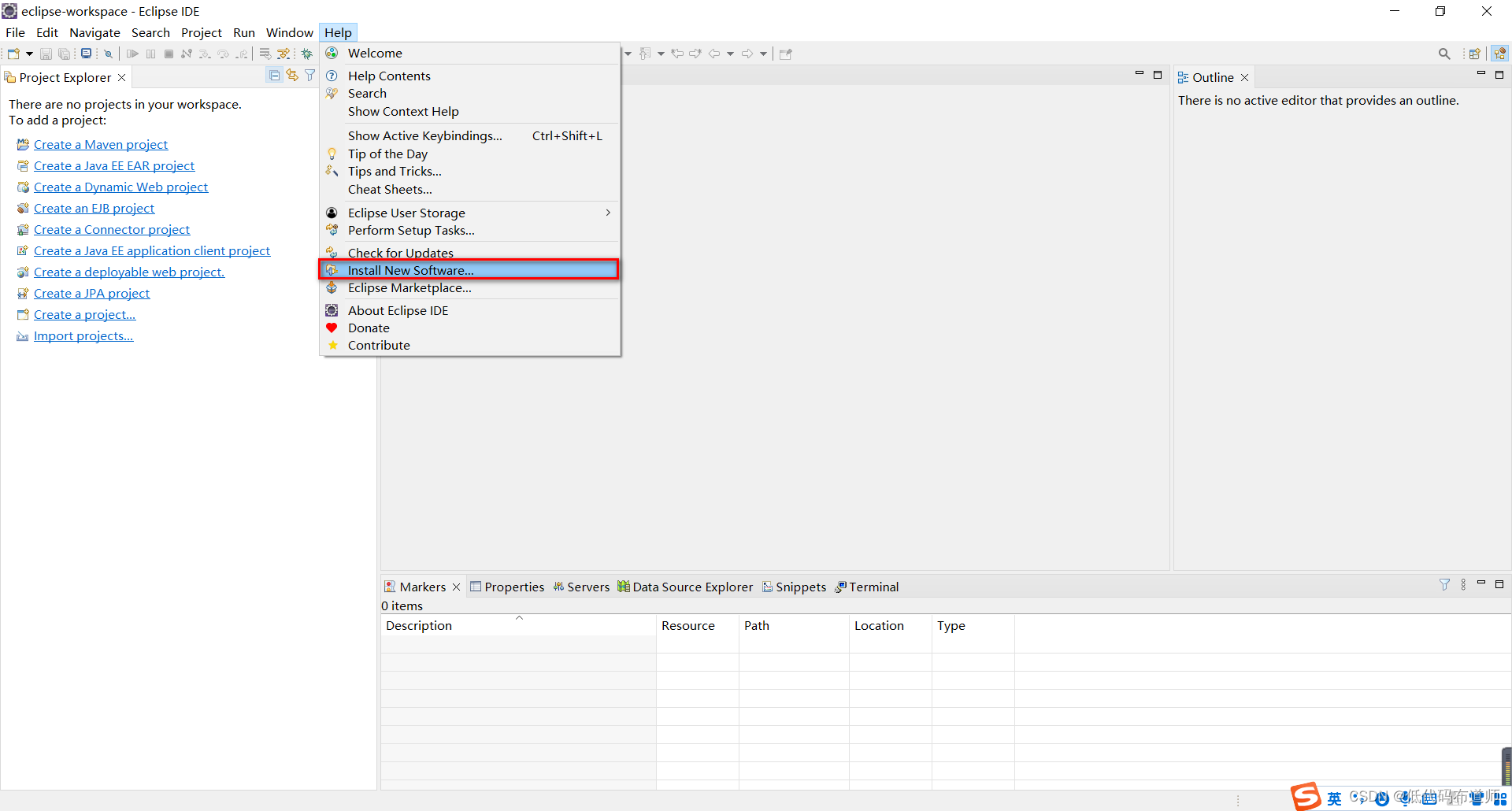
Task: Click Import projects link
Action: pos(83,335)
